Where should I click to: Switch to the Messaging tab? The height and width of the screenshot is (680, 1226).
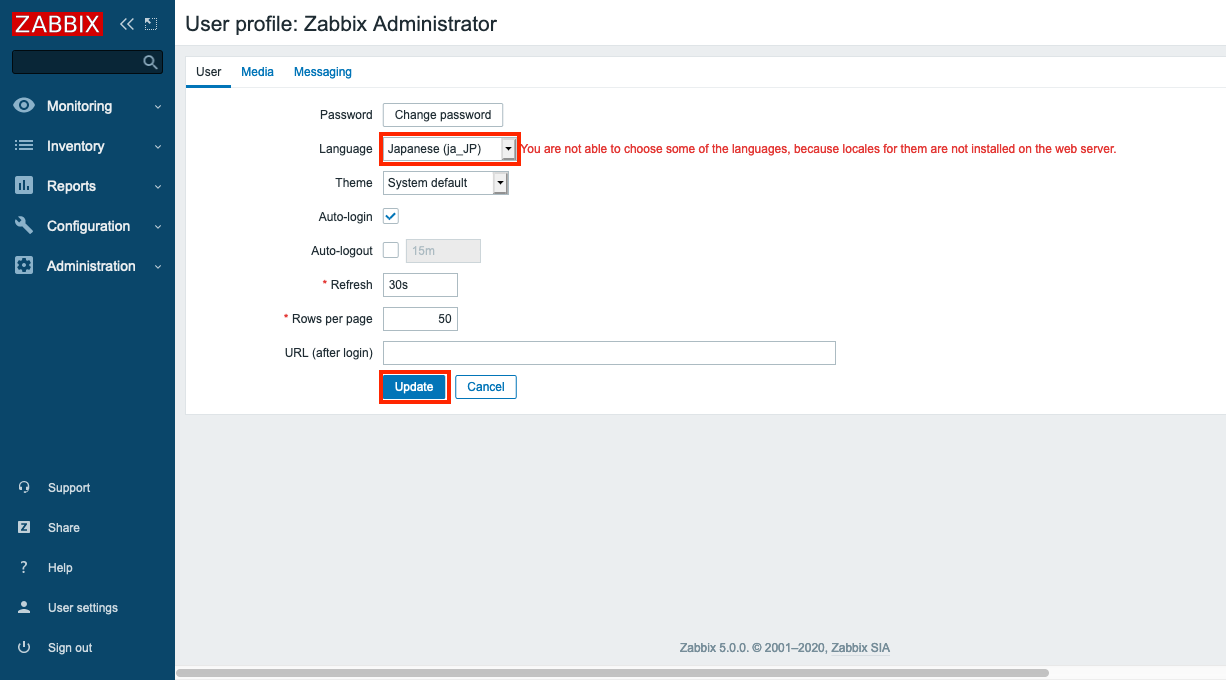(x=323, y=72)
